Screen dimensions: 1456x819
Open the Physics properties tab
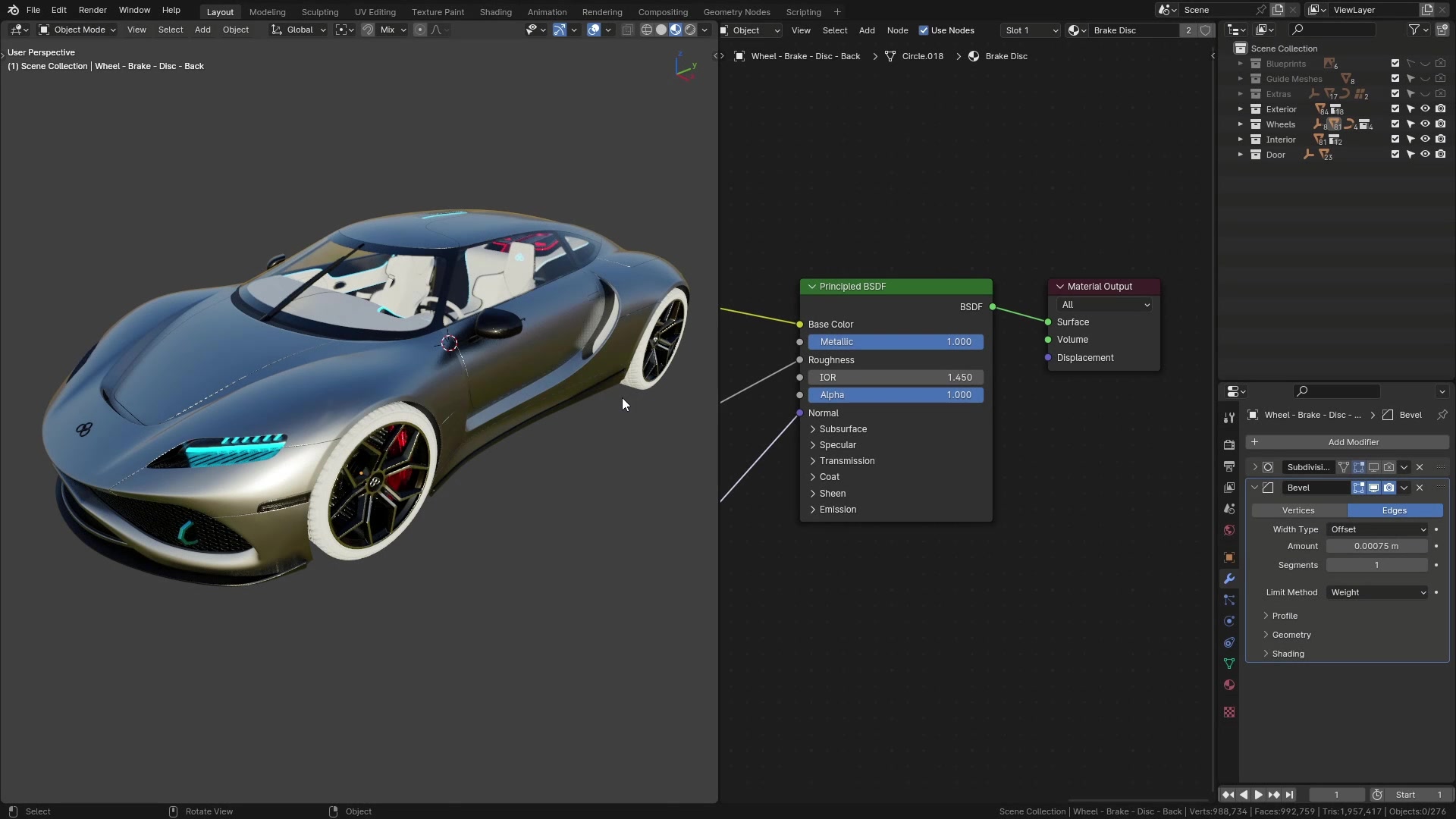[x=1229, y=621]
